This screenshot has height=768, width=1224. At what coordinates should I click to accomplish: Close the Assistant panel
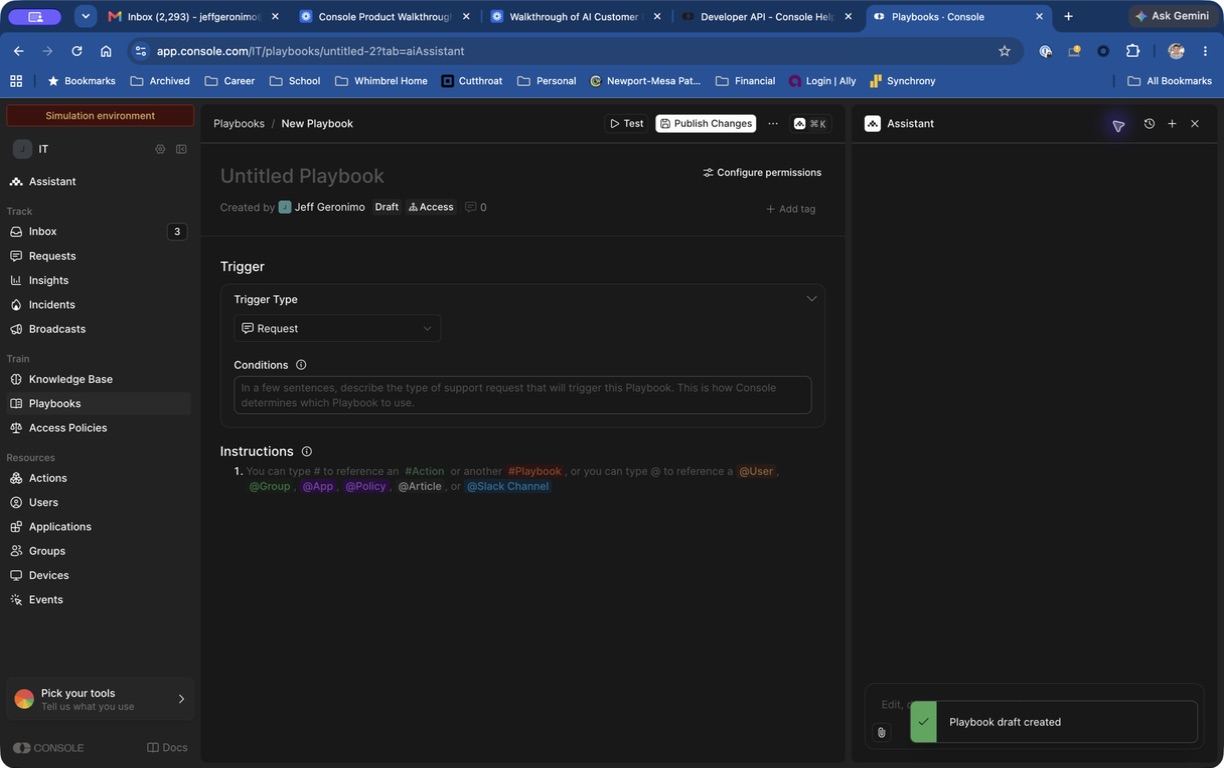tap(1195, 123)
